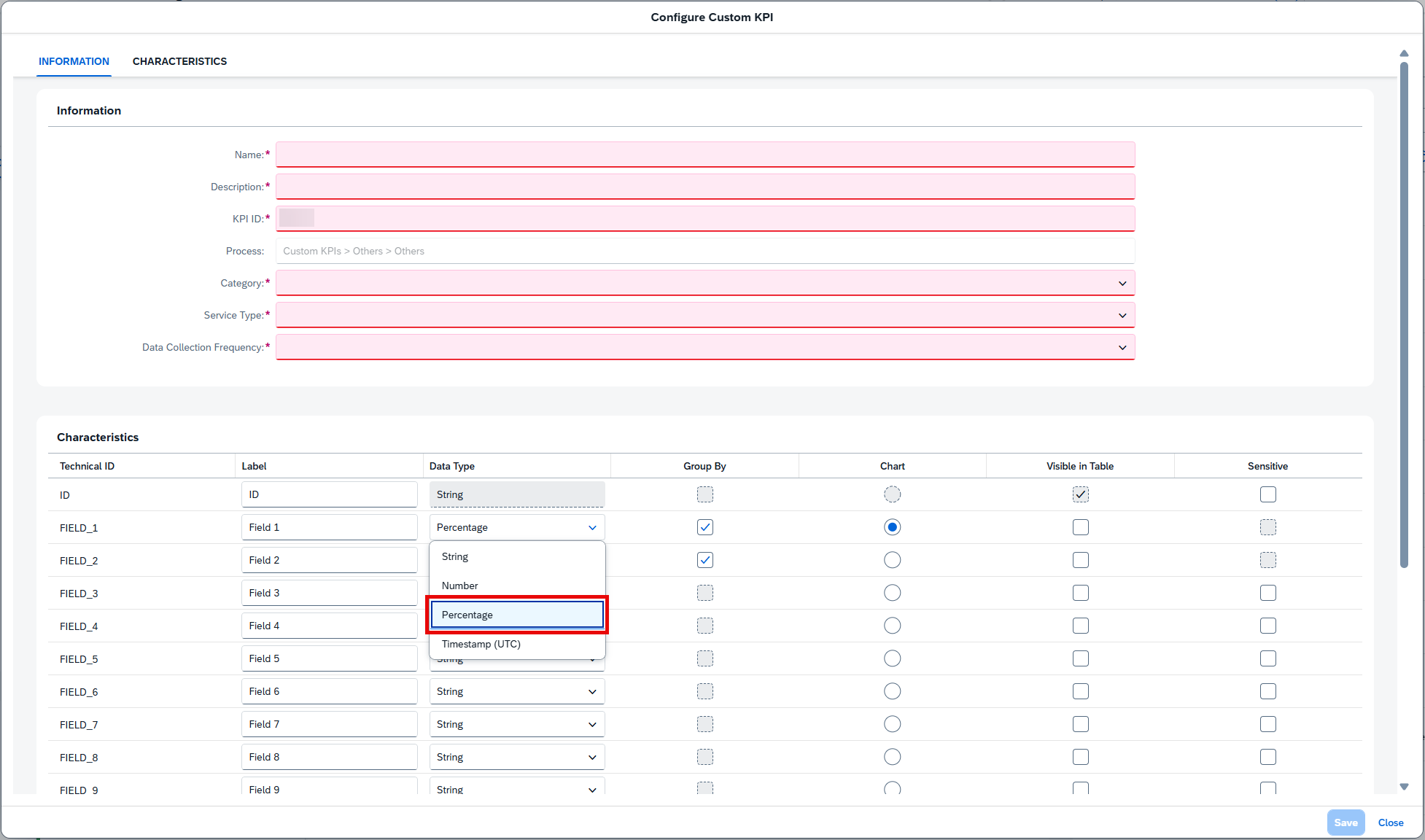Check Sensitive for FIELD_7
The height and width of the screenshot is (840, 1425).
pyautogui.click(x=1268, y=724)
